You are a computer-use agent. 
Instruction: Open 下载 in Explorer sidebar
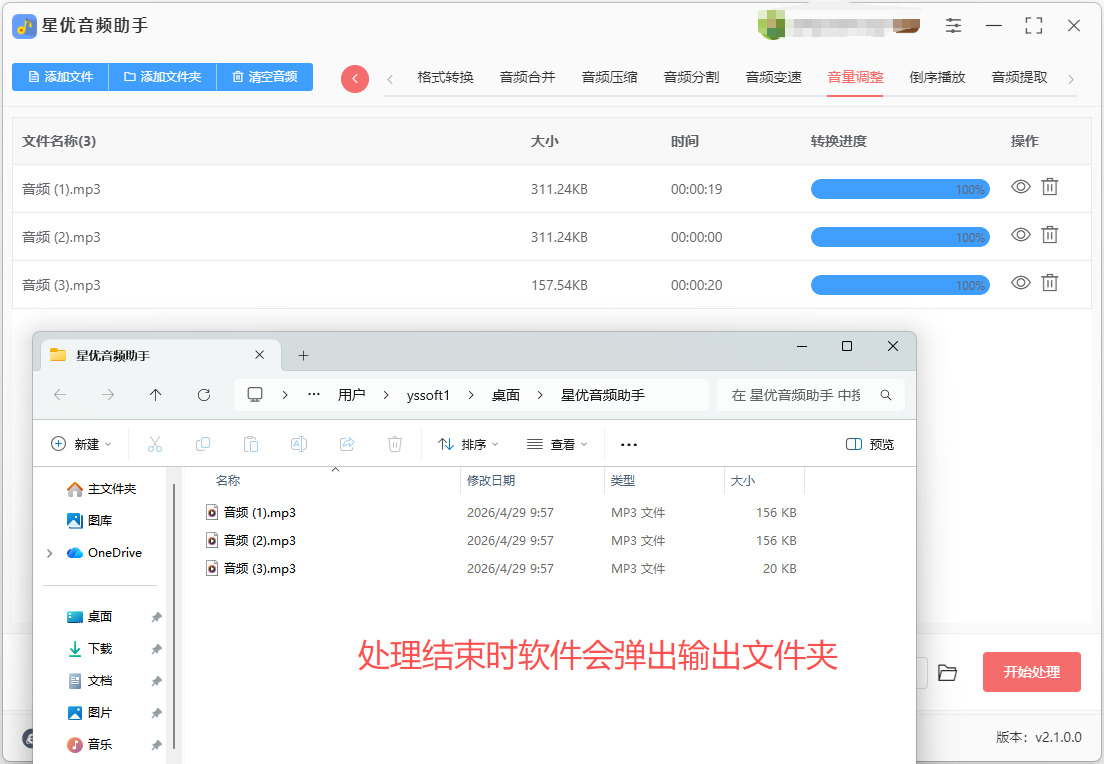[89, 649]
